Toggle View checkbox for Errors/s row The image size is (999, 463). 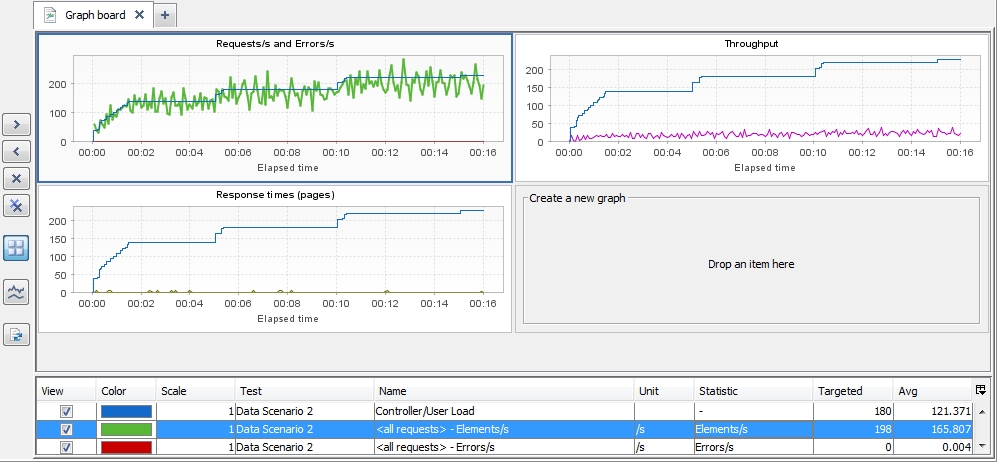[x=66, y=446]
